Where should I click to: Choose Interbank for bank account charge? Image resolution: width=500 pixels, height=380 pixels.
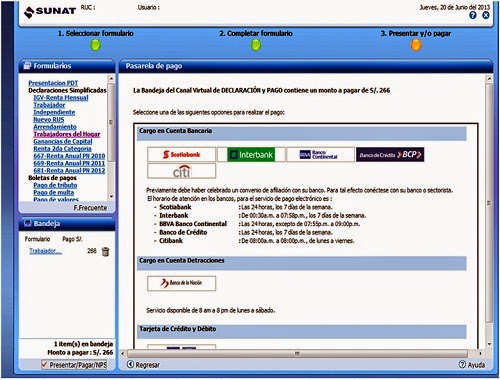click(251, 155)
